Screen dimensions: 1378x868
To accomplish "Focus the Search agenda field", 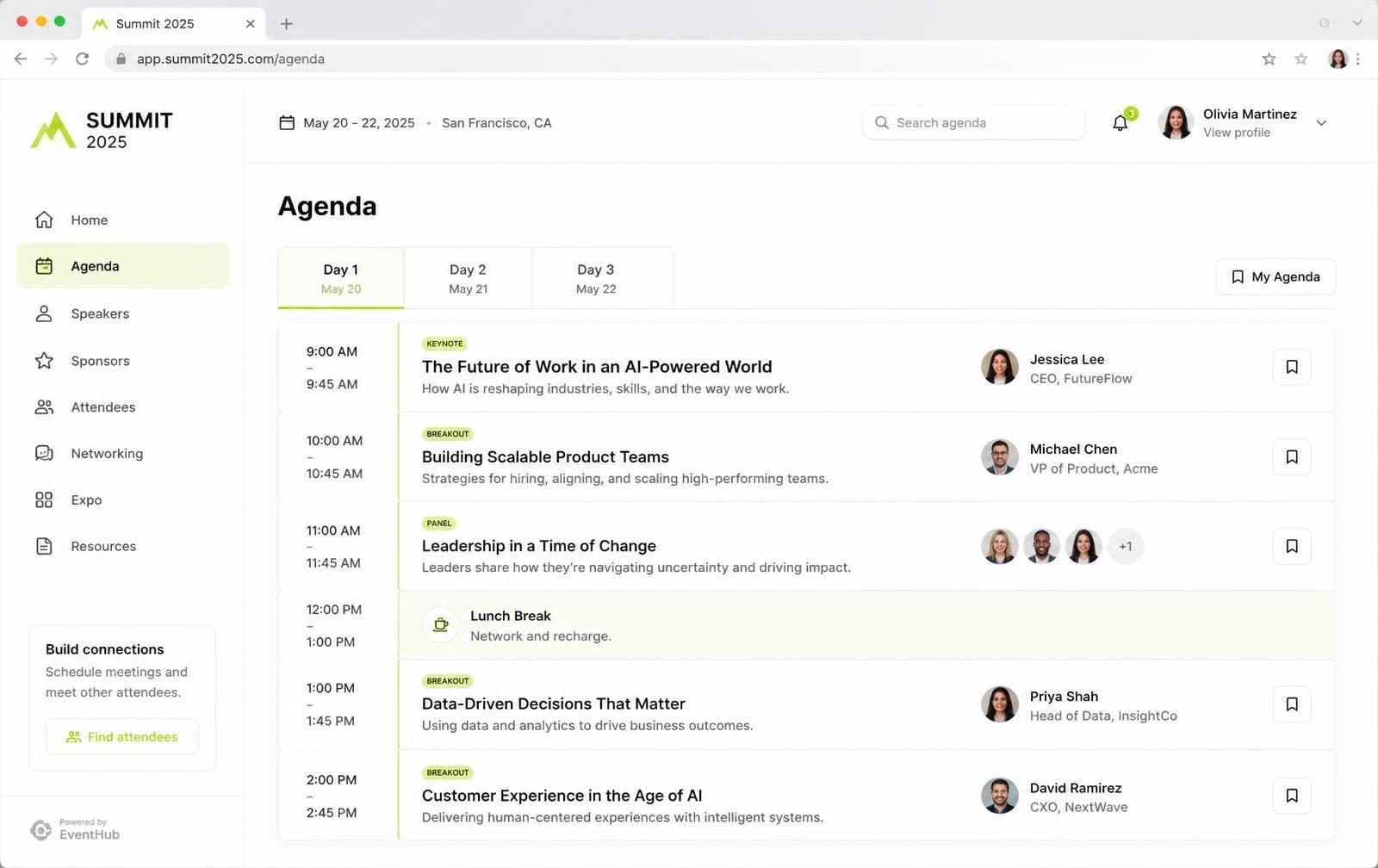I will 973,122.
